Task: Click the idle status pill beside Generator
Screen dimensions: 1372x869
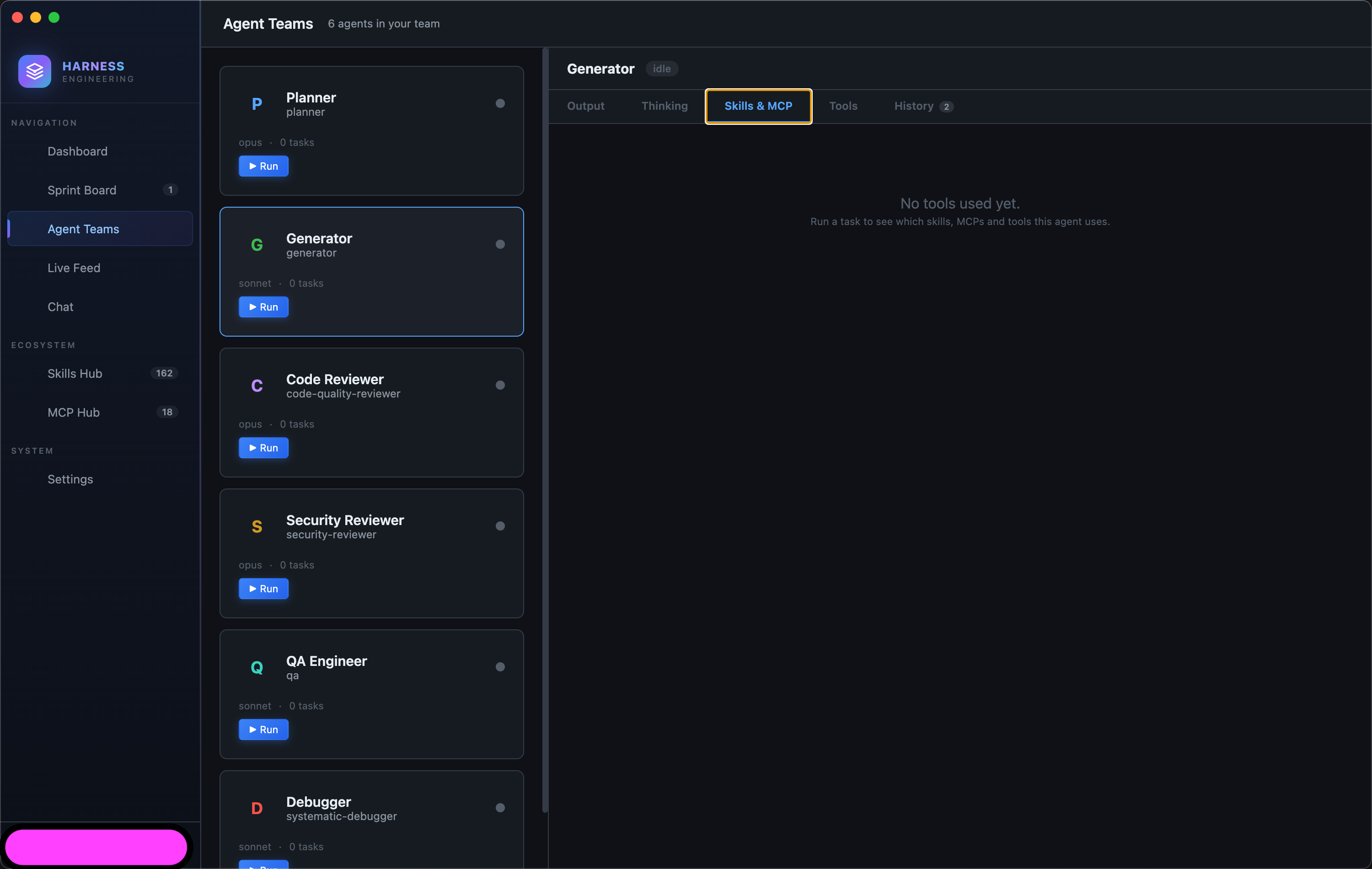Action: [x=661, y=69]
